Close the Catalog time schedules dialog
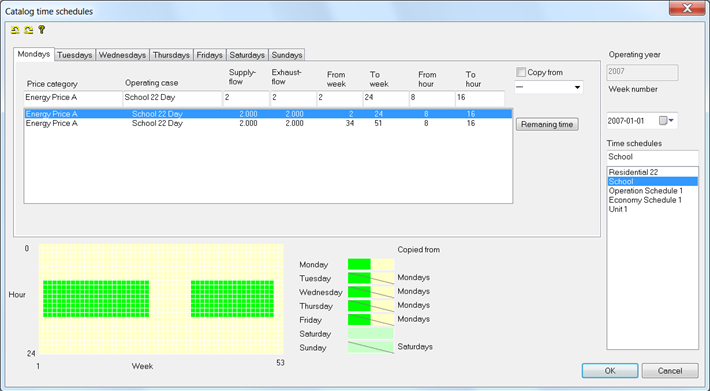Image resolution: width=710 pixels, height=391 pixels. click(x=687, y=8)
